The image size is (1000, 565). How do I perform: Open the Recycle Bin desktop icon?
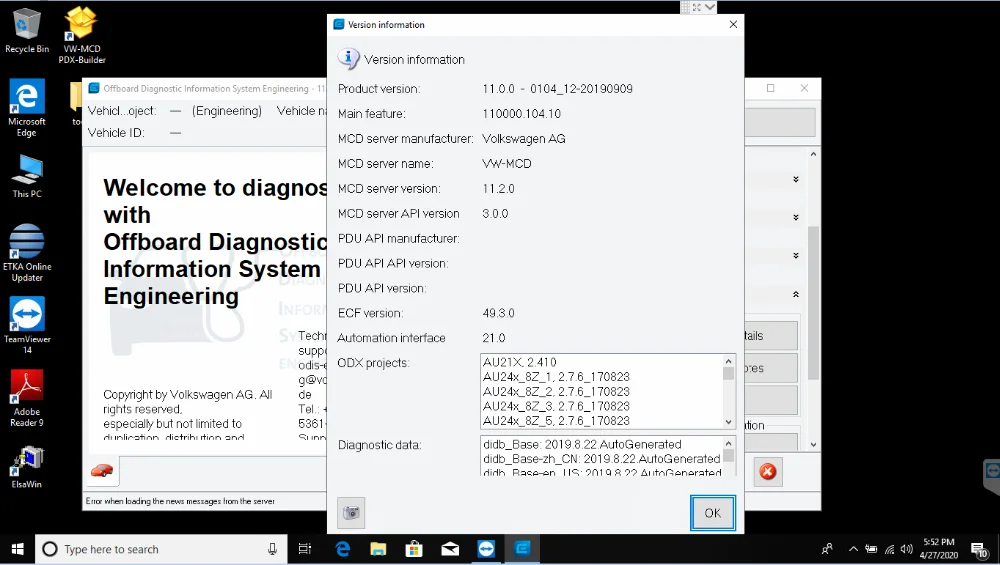point(26,31)
